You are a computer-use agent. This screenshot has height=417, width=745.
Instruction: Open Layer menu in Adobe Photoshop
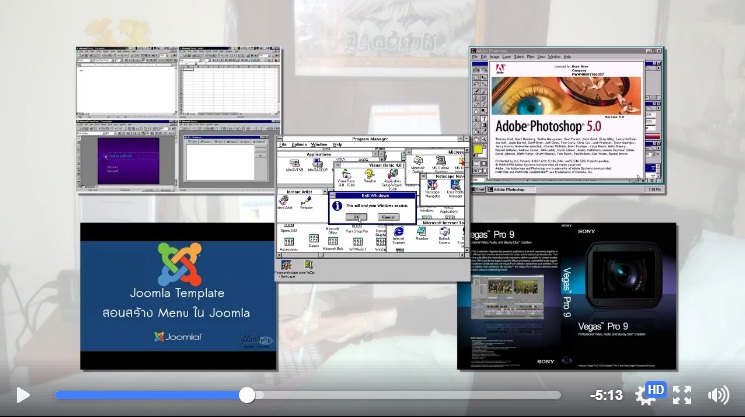(x=506, y=57)
